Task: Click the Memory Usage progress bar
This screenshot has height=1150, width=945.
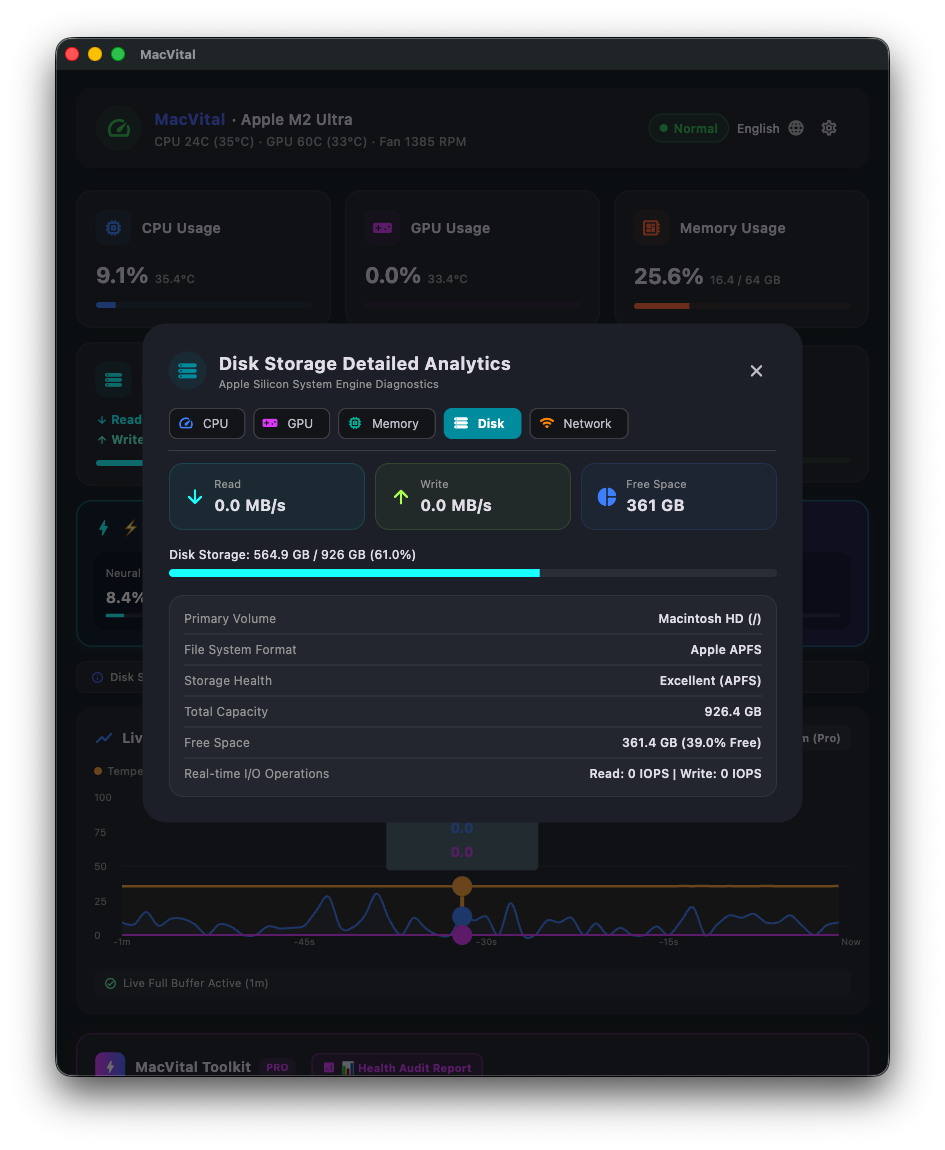Action: click(x=742, y=306)
